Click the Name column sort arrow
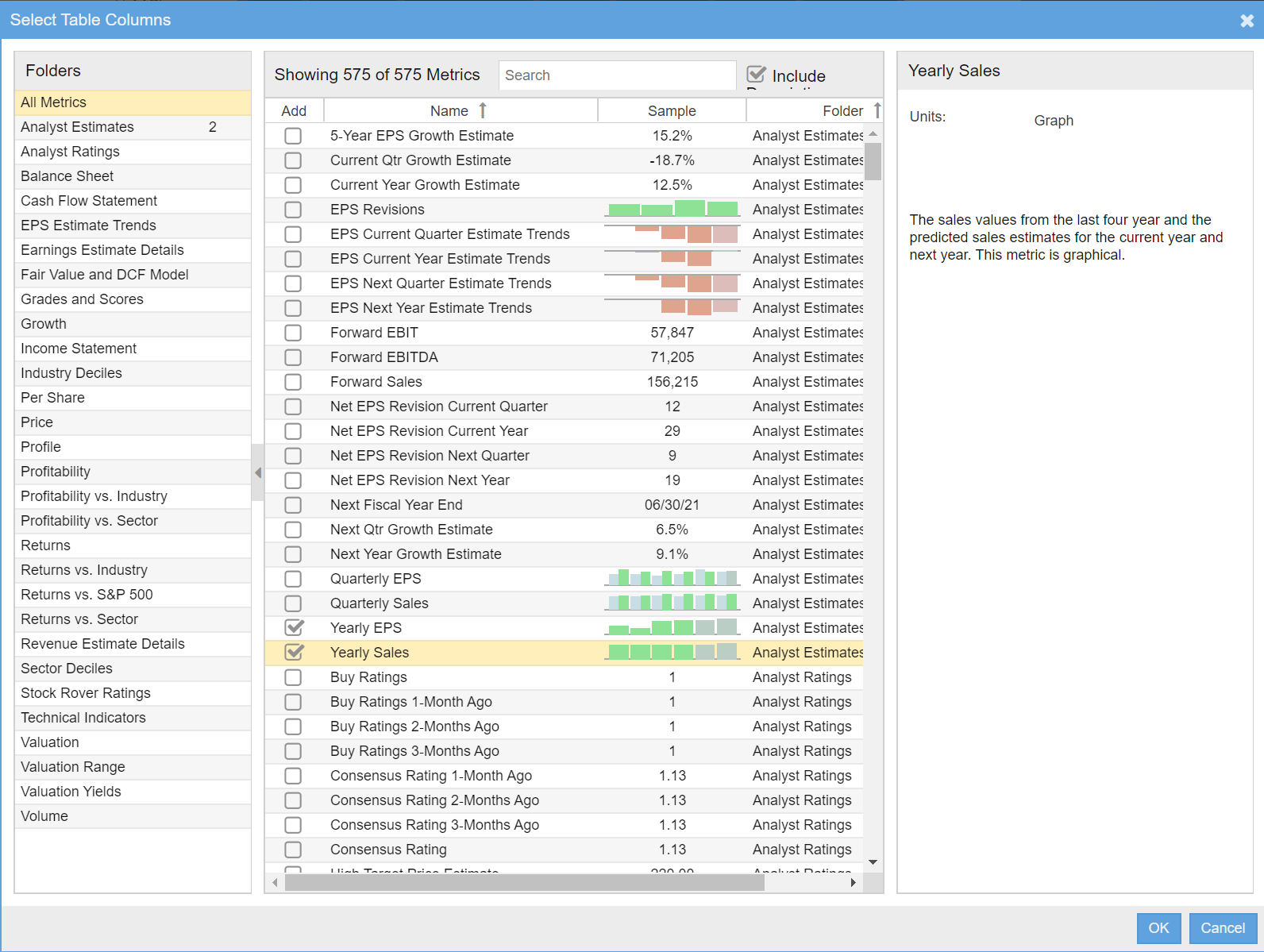This screenshot has width=1264, height=952. pyautogui.click(x=482, y=110)
